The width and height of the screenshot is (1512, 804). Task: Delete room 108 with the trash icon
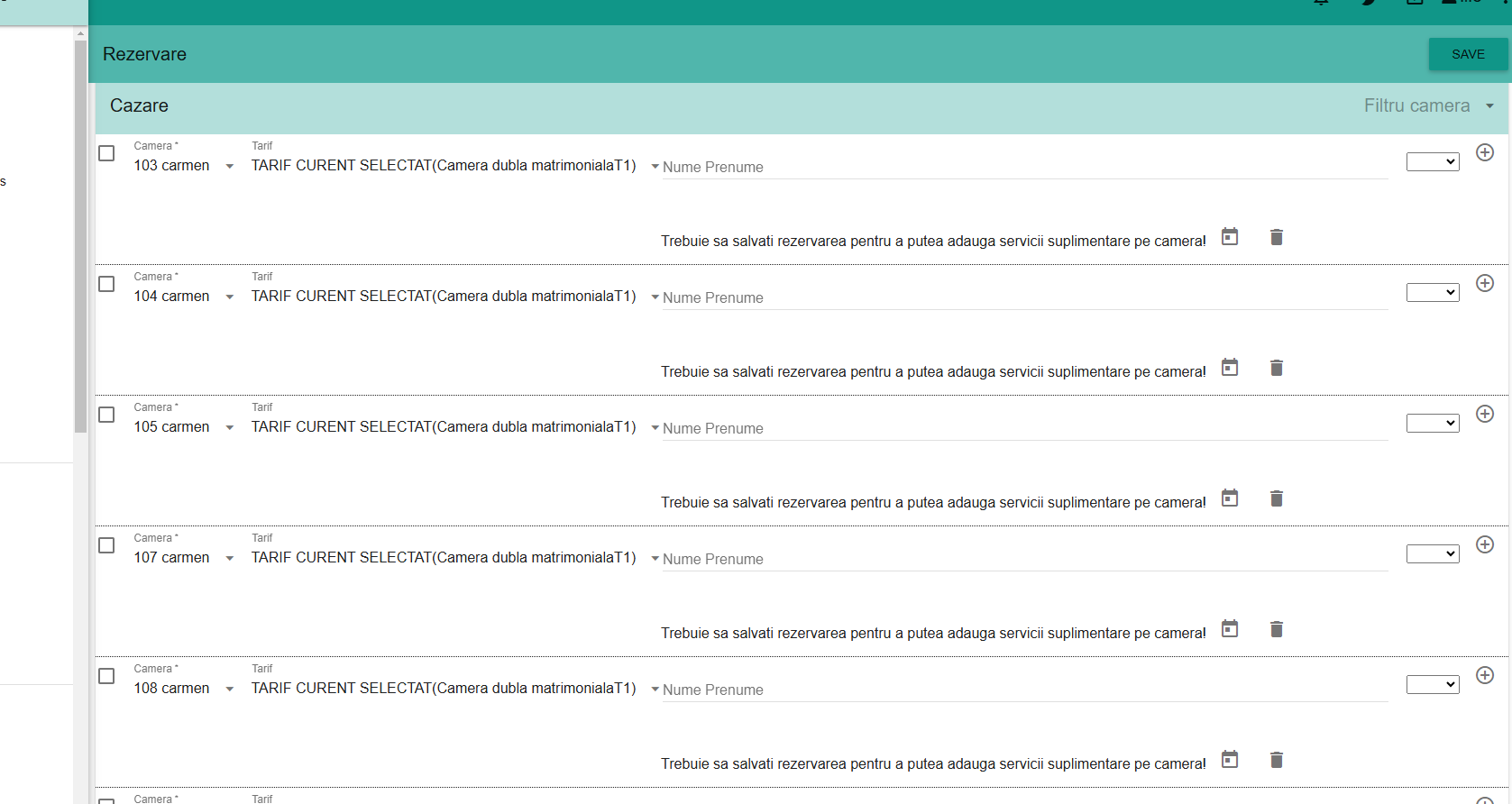point(1277,760)
